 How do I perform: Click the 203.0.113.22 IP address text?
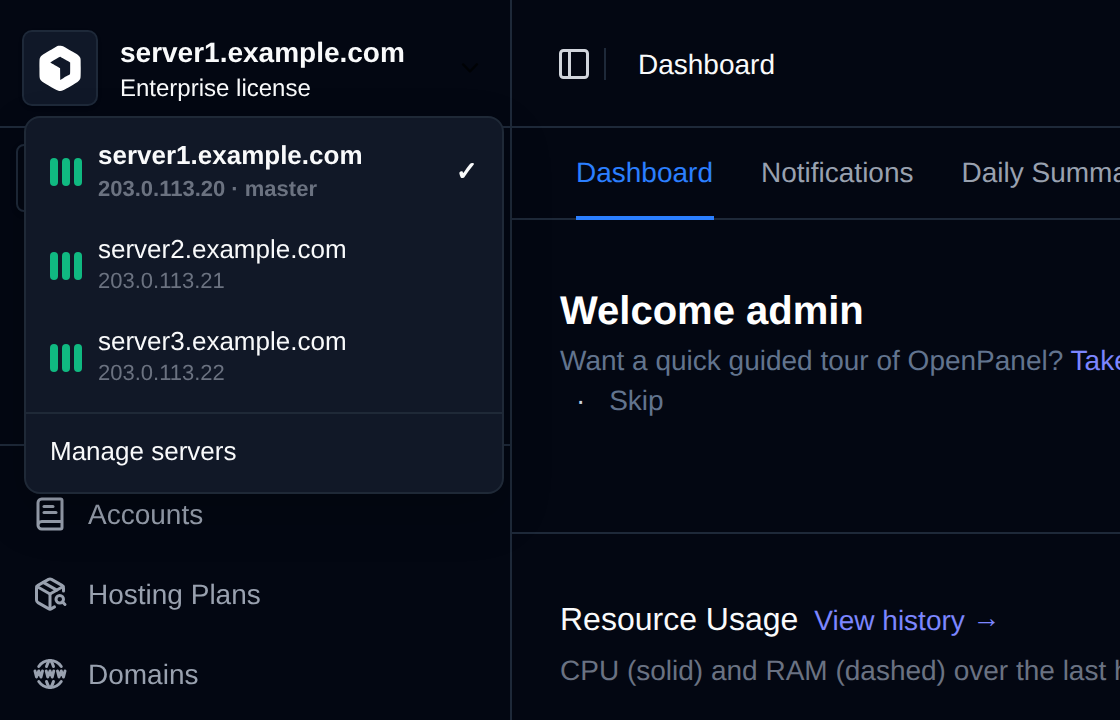pos(161,373)
